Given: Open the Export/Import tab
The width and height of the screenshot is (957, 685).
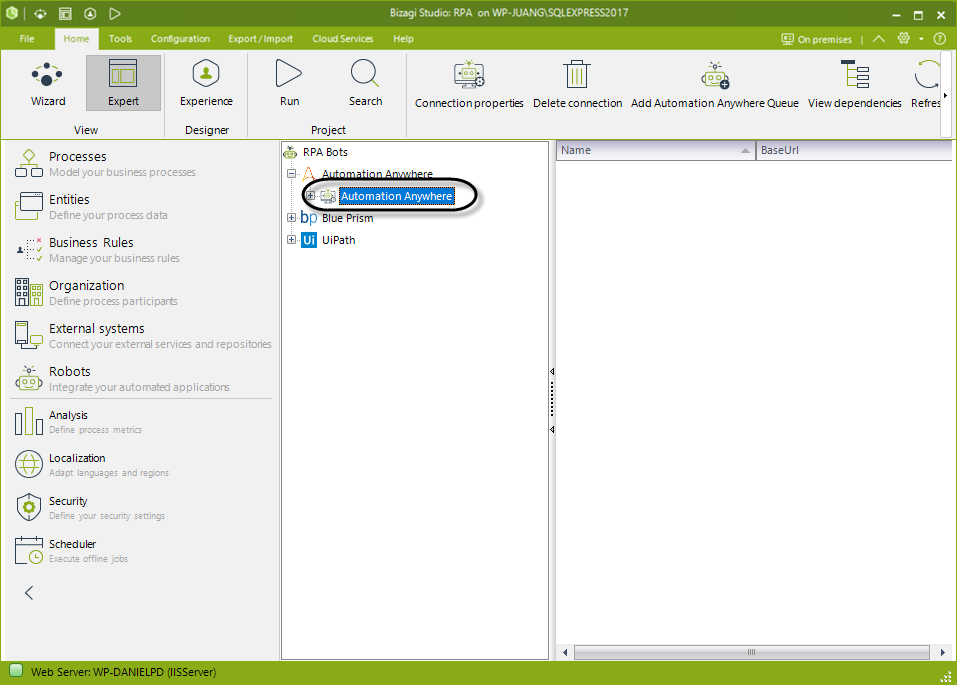Looking at the screenshot, I should click(261, 38).
